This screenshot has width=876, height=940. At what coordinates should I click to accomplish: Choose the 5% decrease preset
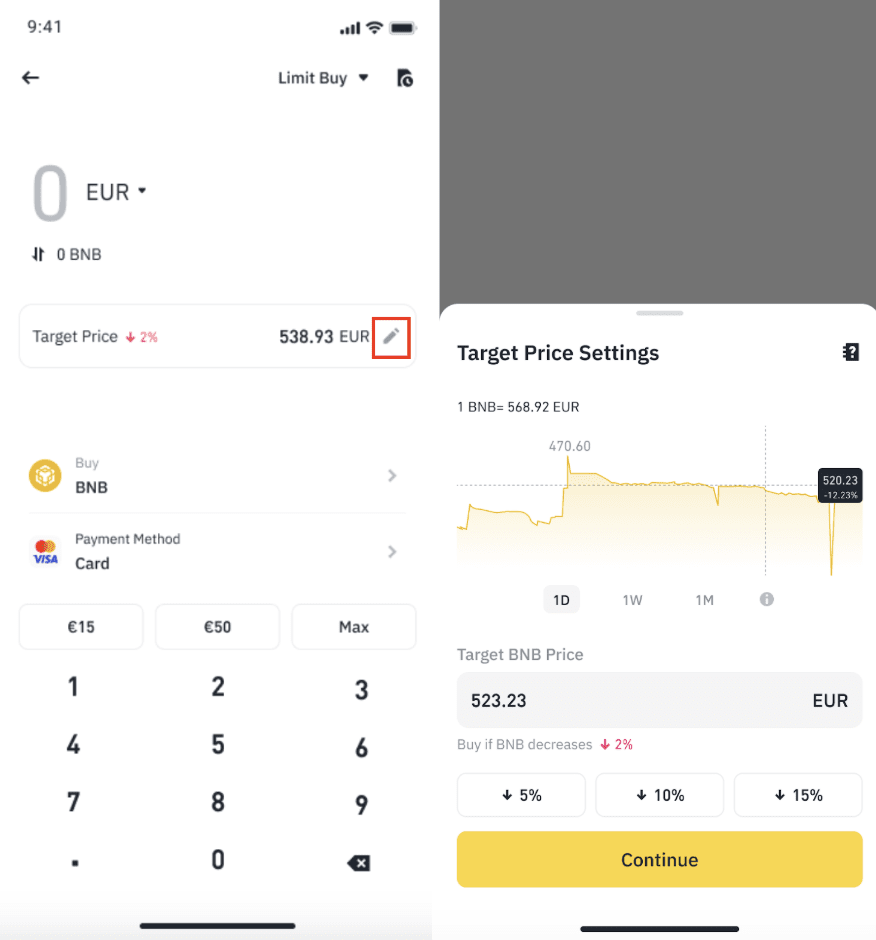click(x=521, y=795)
